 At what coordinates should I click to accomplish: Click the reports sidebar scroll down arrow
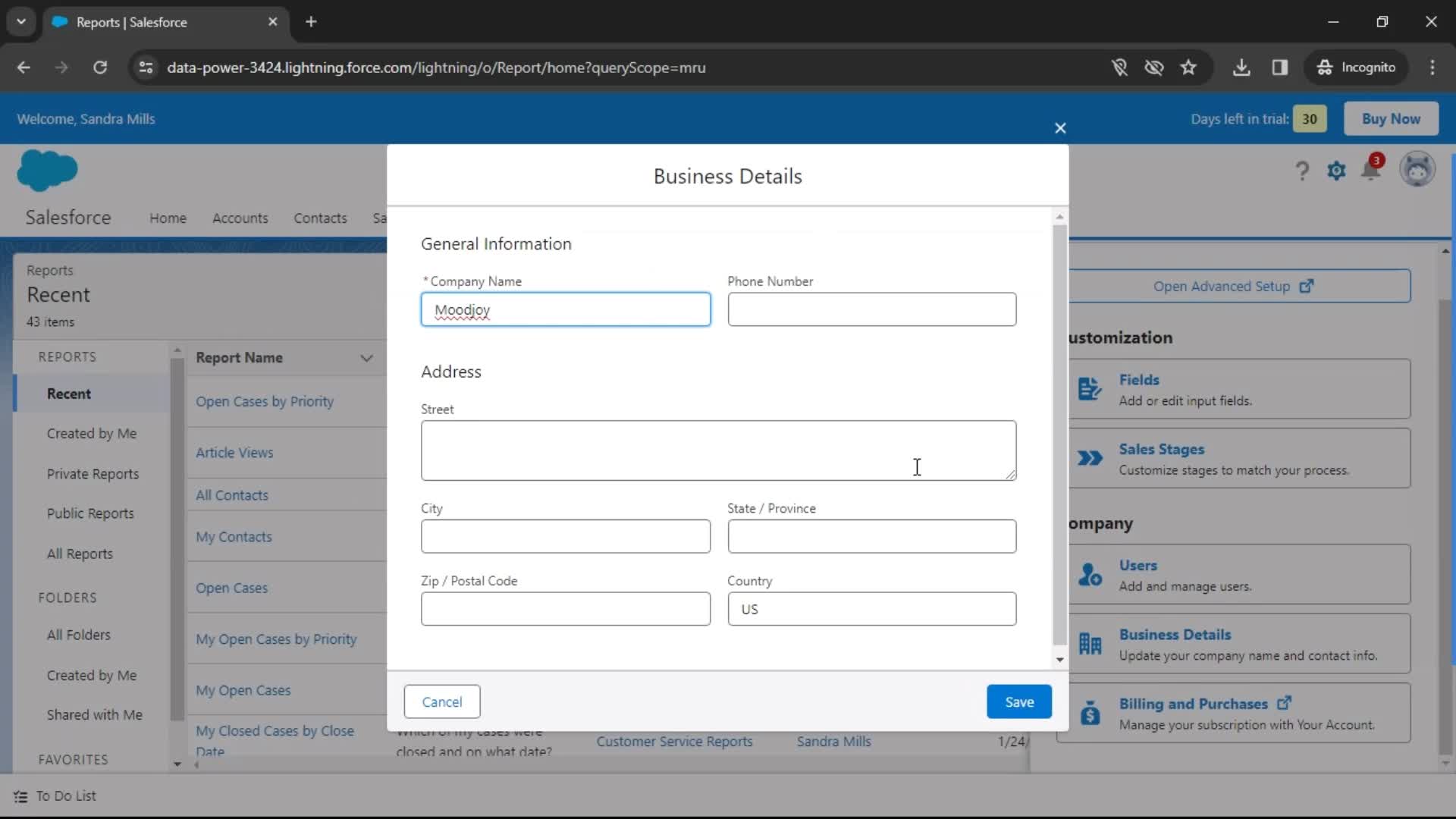(177, 764)
